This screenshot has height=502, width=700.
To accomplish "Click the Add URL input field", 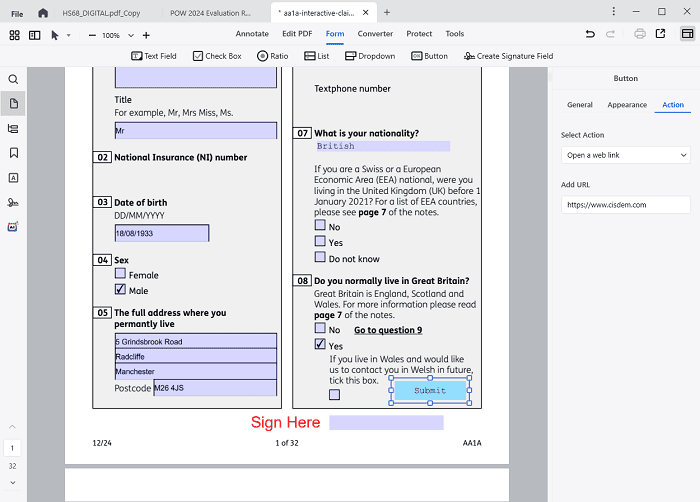I will point(625,204).
